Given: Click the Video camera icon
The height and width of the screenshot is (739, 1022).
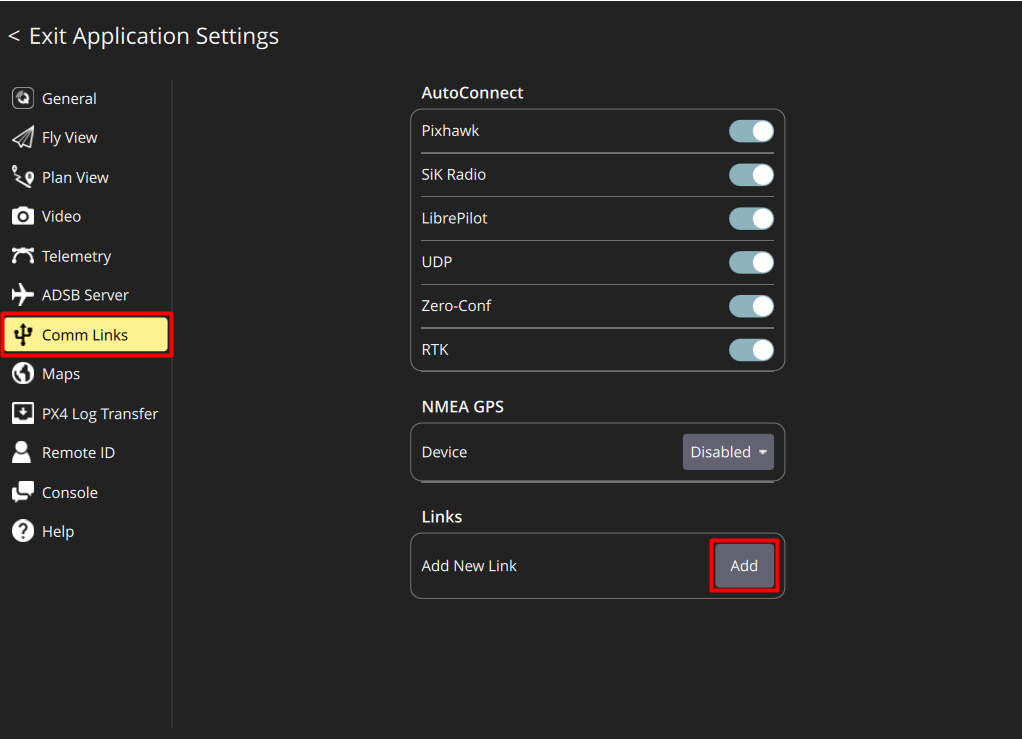Looking at the screenshot, I should (23, 216).
